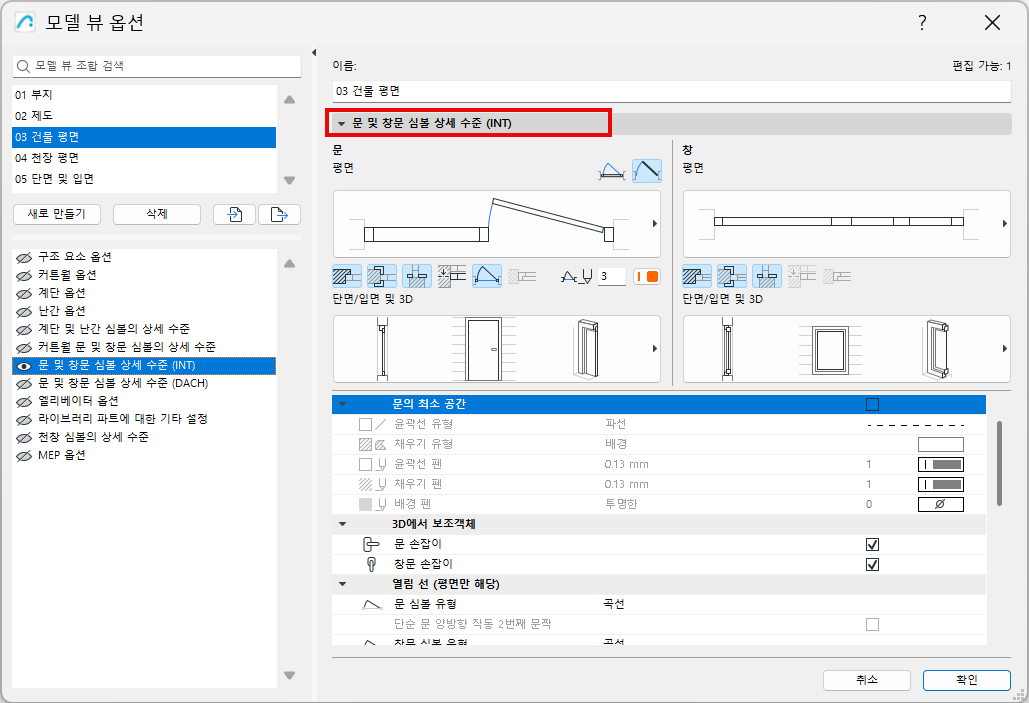Open the orange door line pen color swatch

[647, 277]
